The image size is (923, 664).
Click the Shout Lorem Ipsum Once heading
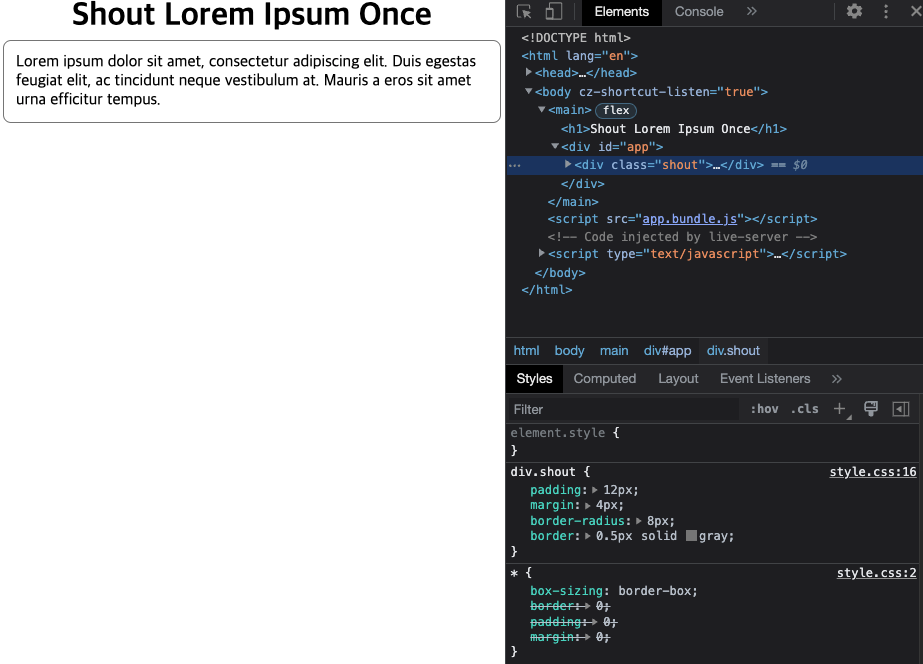coord(251,14)
